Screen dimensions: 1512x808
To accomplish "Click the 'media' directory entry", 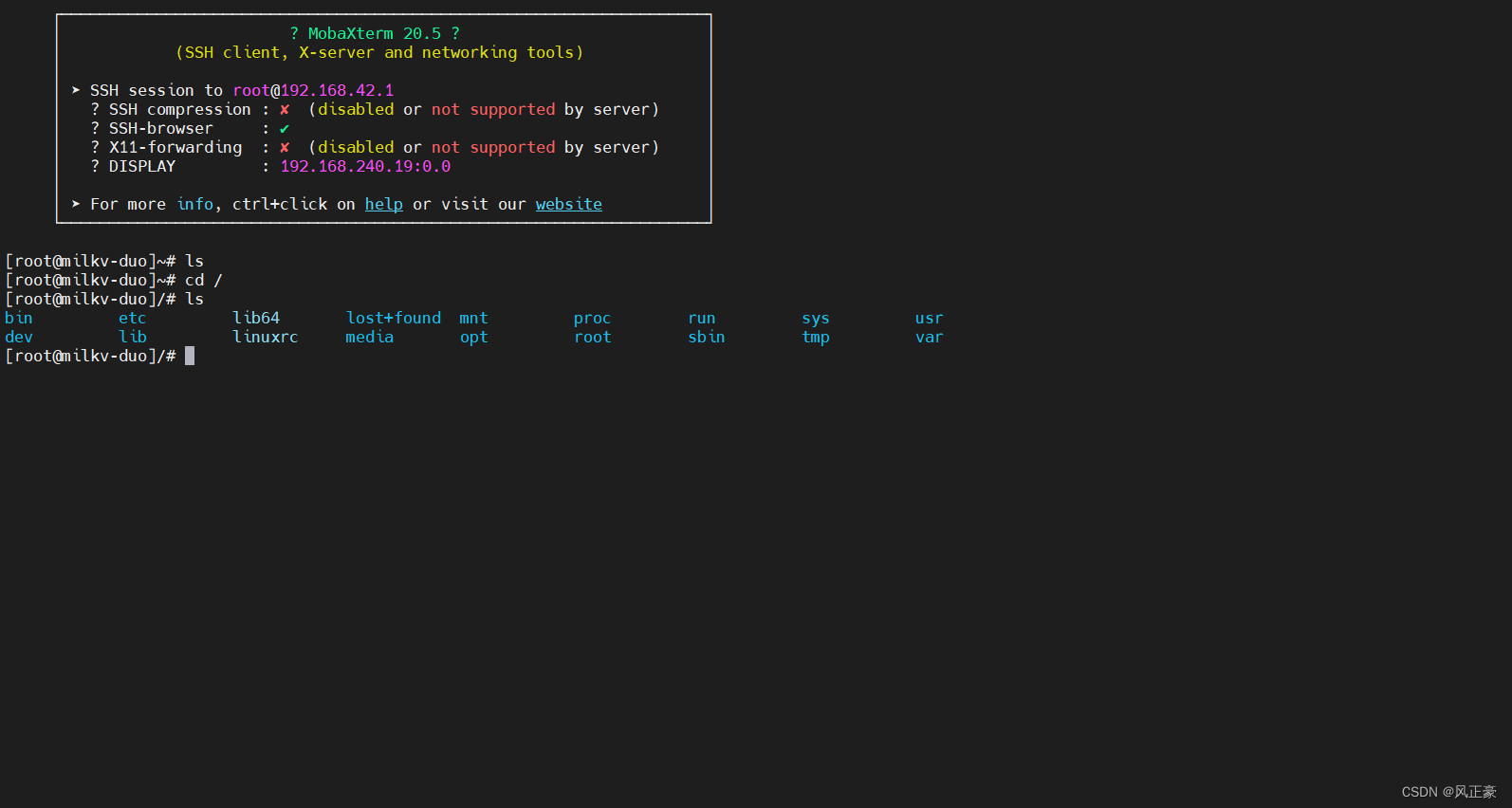I will click(x=370, y=337).
